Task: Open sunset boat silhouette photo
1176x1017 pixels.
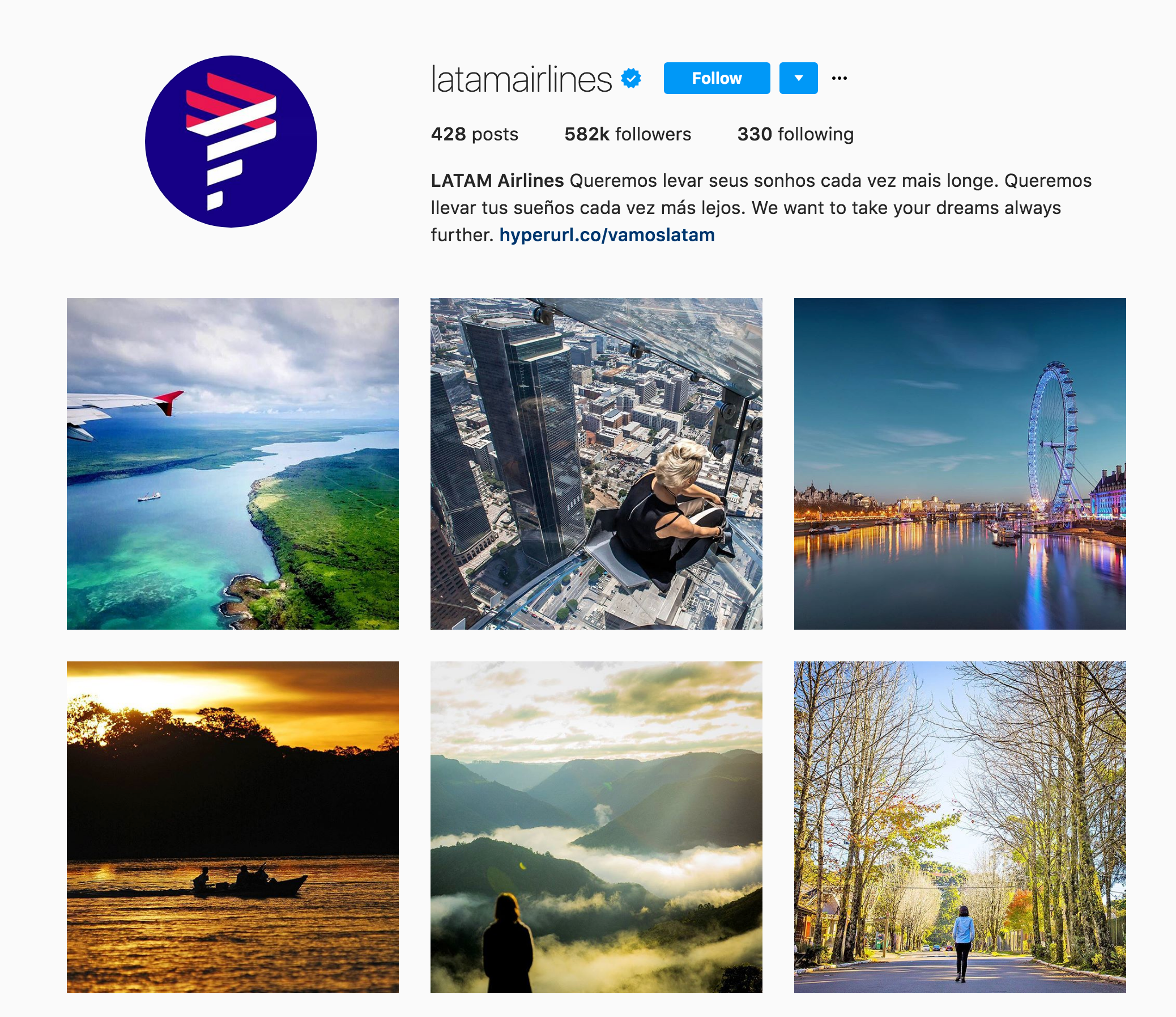Action: tap(233, 827)
